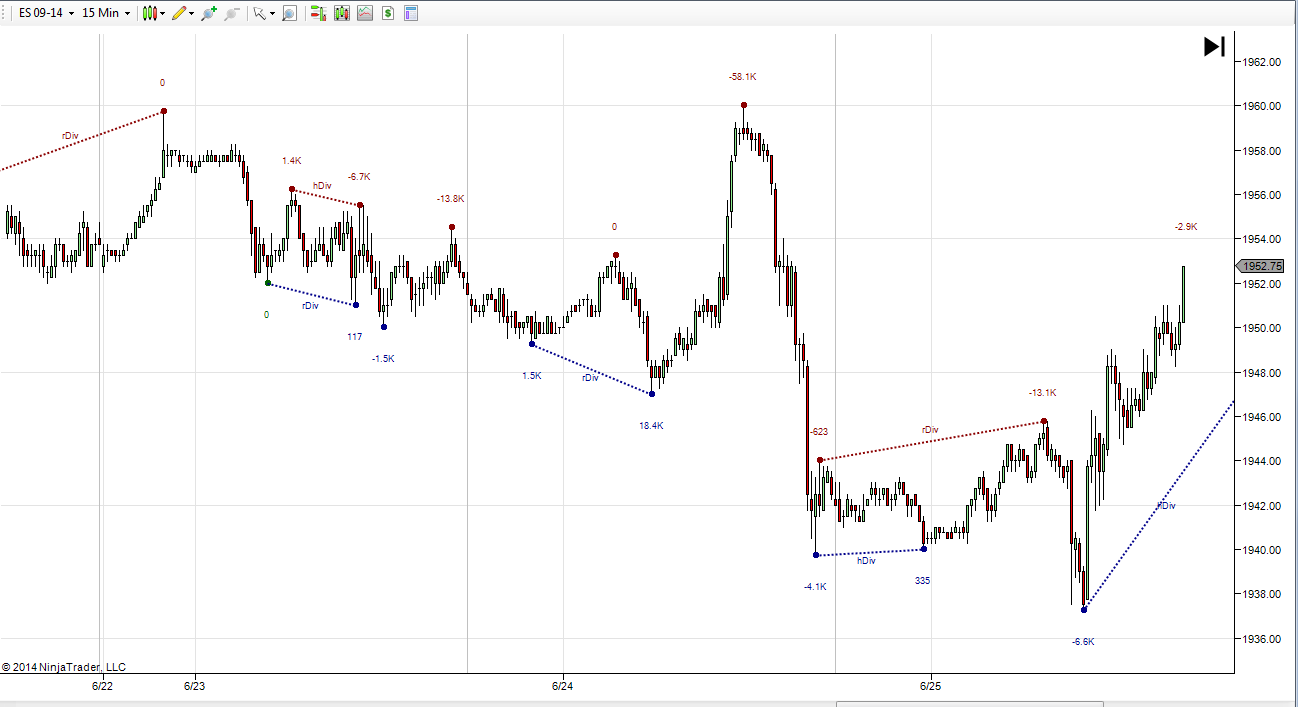This screenshot has height=707, width=1298.
Task: Click the -6.6K blue label
Action: [x=1083, y=641]
